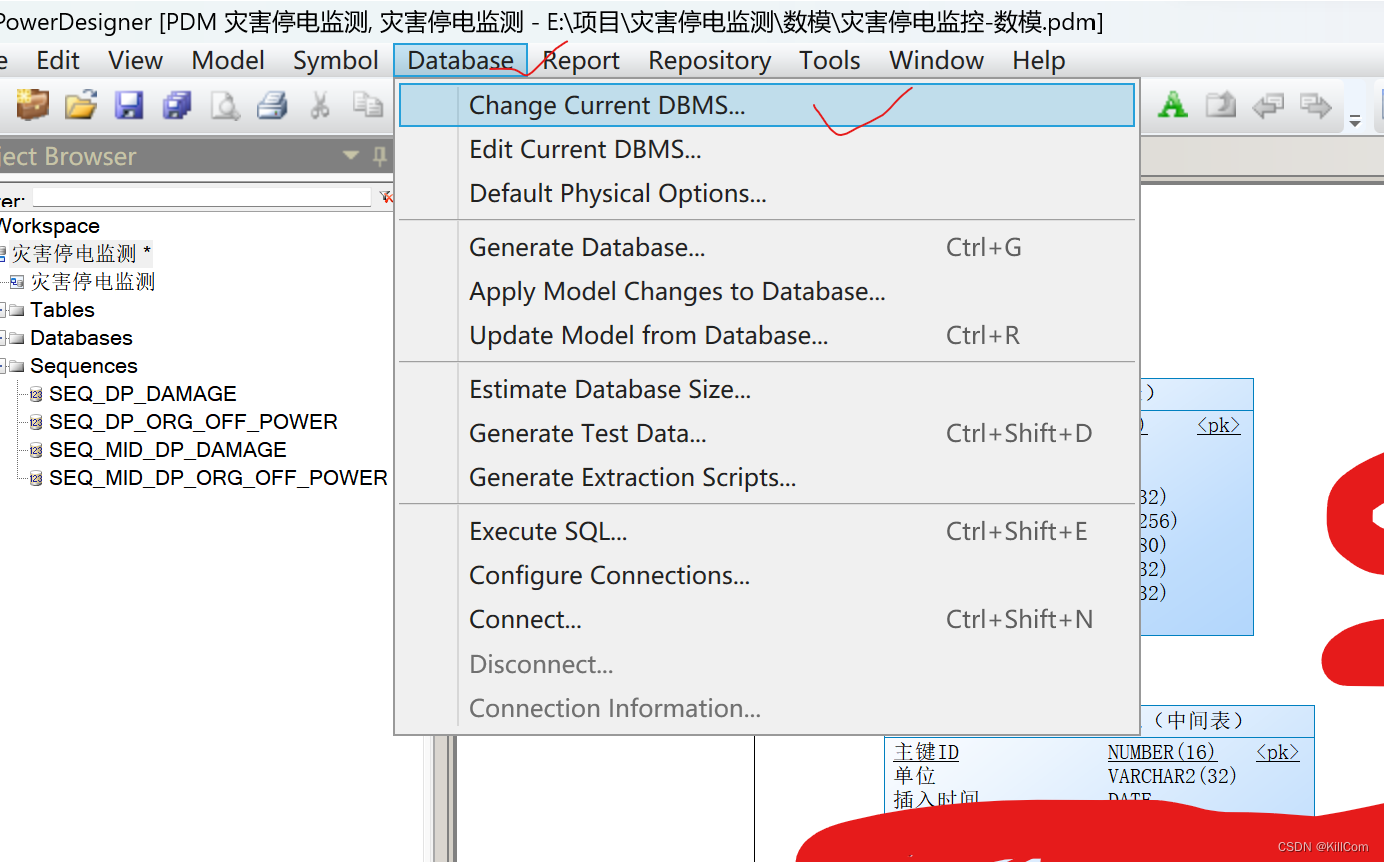The height and width of the screenshot is (862, 1384).
Task: Save the model using the floppy disk icon
Action: 129,105
